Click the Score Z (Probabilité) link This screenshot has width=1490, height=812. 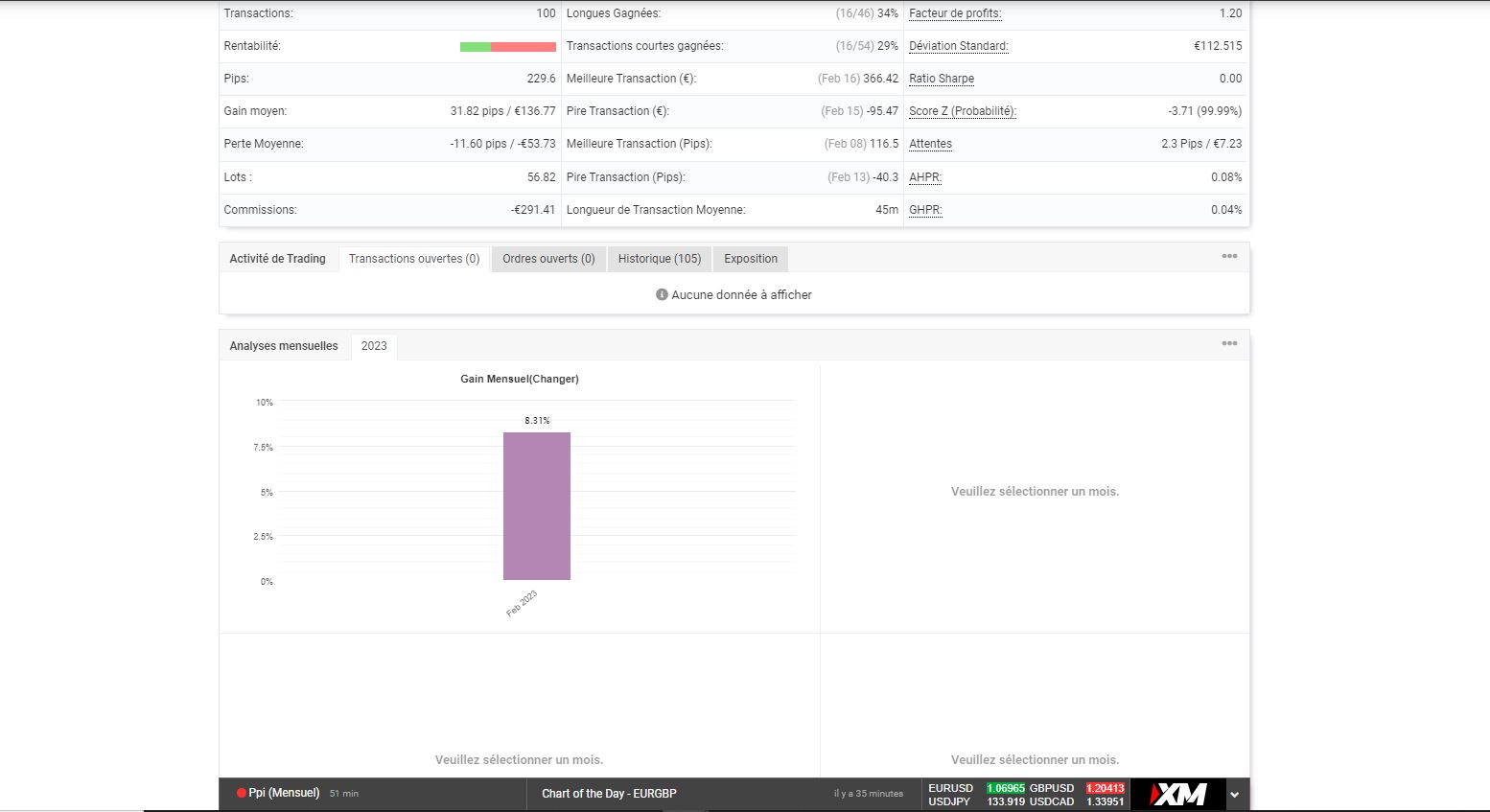click(963, 111)
